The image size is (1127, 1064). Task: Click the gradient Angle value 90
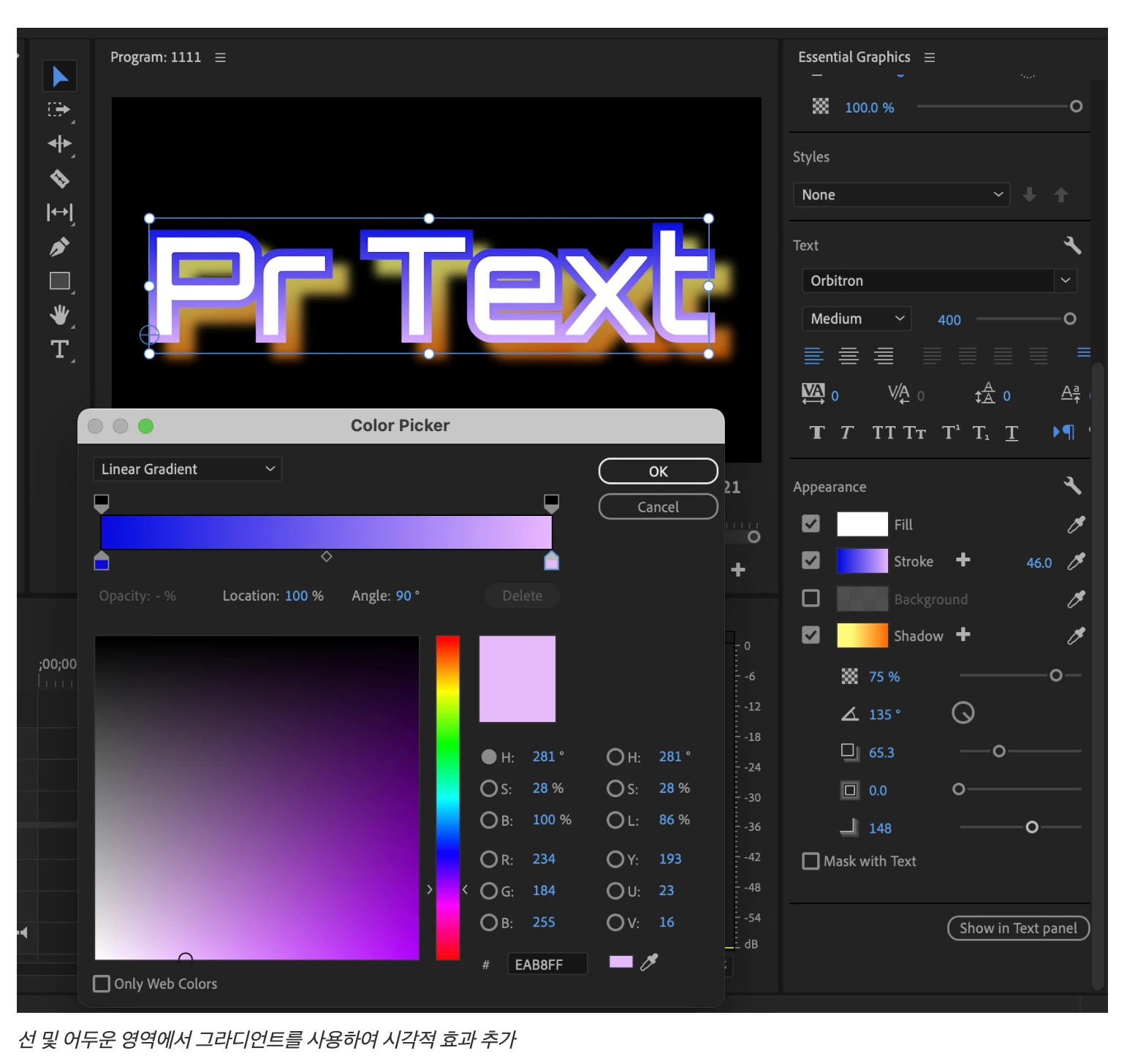point(403,596)
